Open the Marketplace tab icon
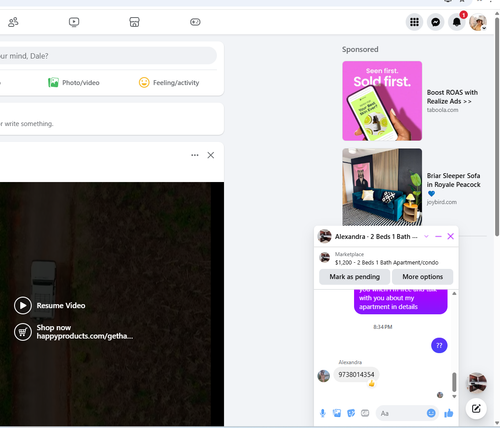This screenshot has width=500, height=428. pos(134,22)
